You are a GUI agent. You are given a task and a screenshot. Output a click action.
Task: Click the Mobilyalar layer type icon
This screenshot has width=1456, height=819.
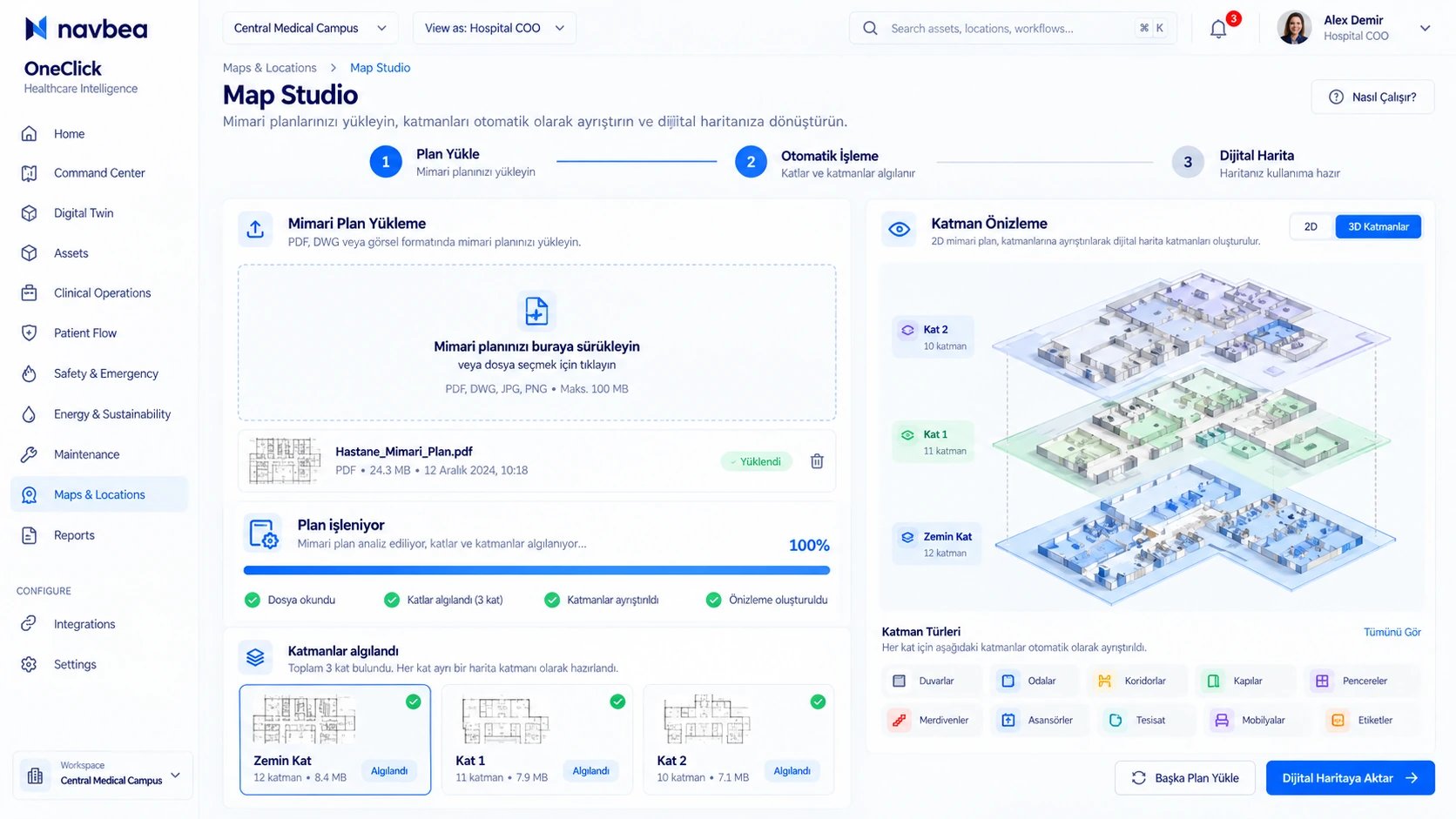pos(1222,720)
